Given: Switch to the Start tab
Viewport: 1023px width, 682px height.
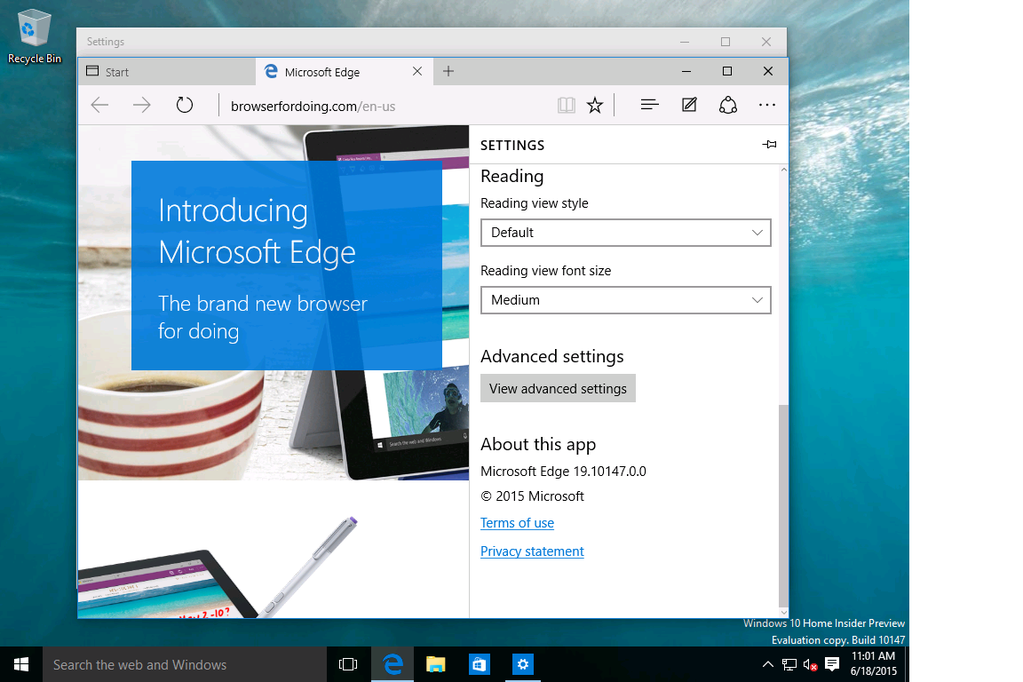Looking at the screenshot, I should [x=167, y=72].
